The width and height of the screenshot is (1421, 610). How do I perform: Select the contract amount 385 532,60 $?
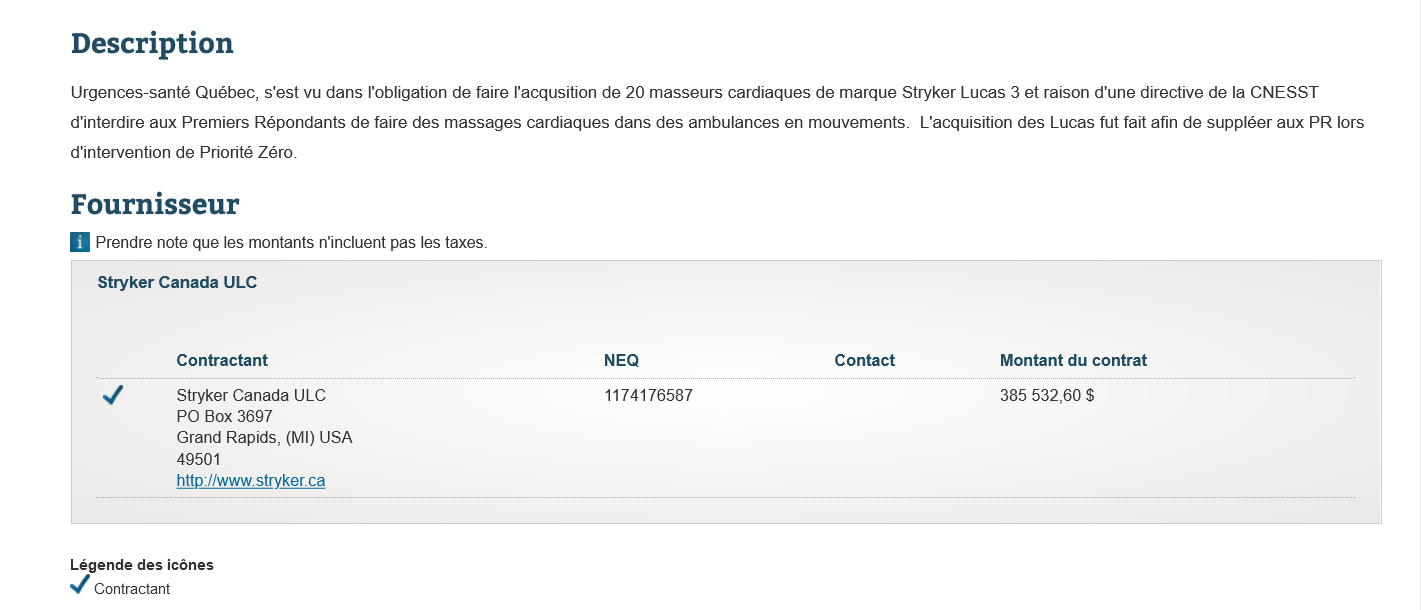click(1047, 395)
